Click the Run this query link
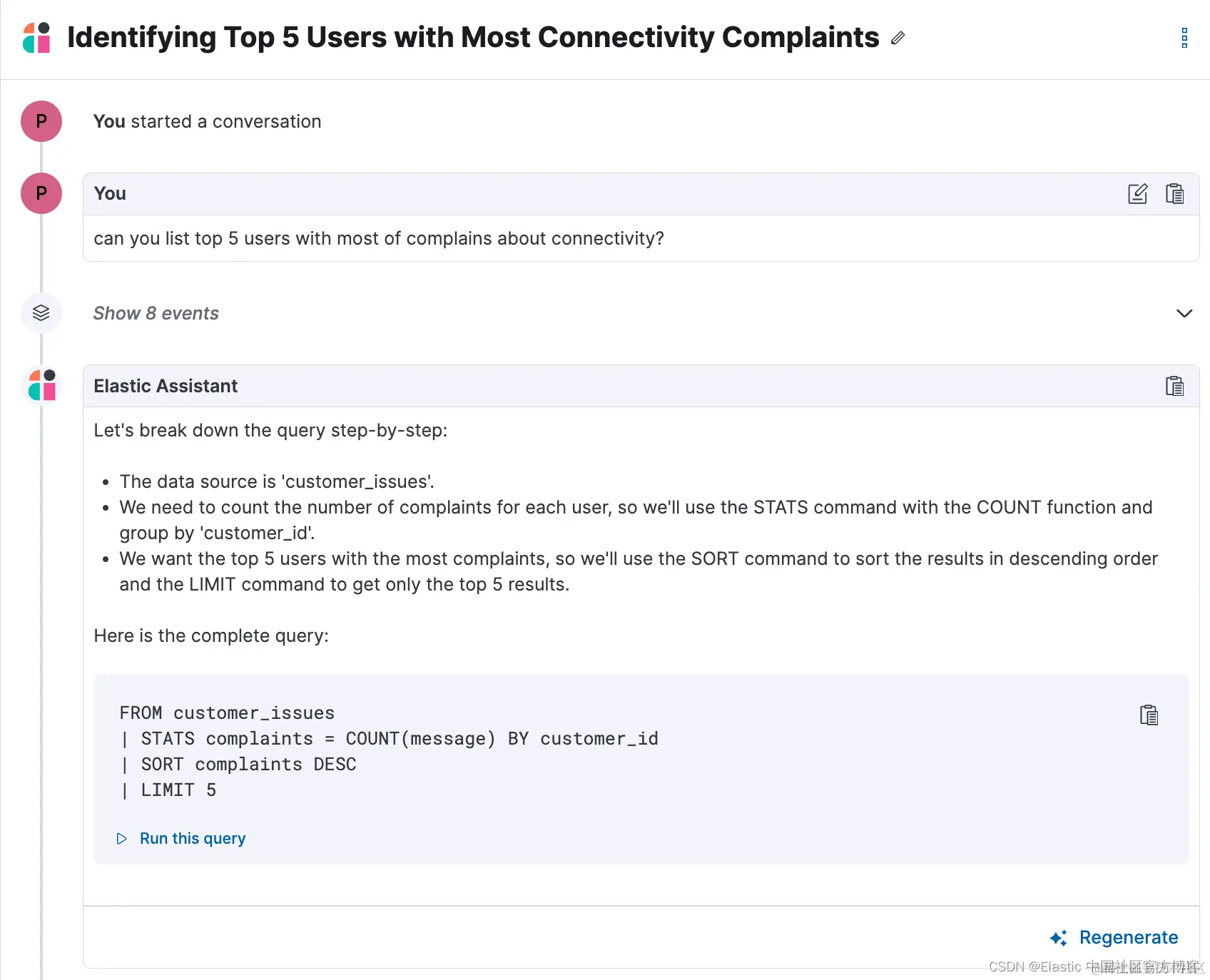This screenshot has height=980, width=1210. pyautogui.click(x=193, y=839)
